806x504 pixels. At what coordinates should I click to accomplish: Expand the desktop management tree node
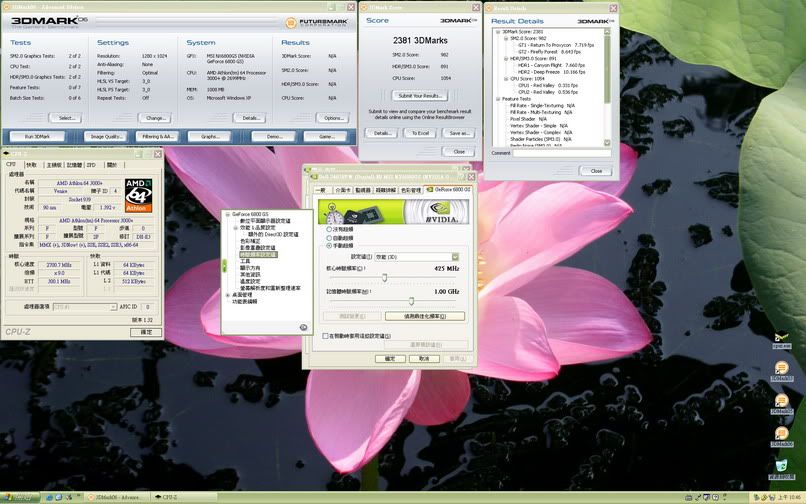click(x=228, y=295)
